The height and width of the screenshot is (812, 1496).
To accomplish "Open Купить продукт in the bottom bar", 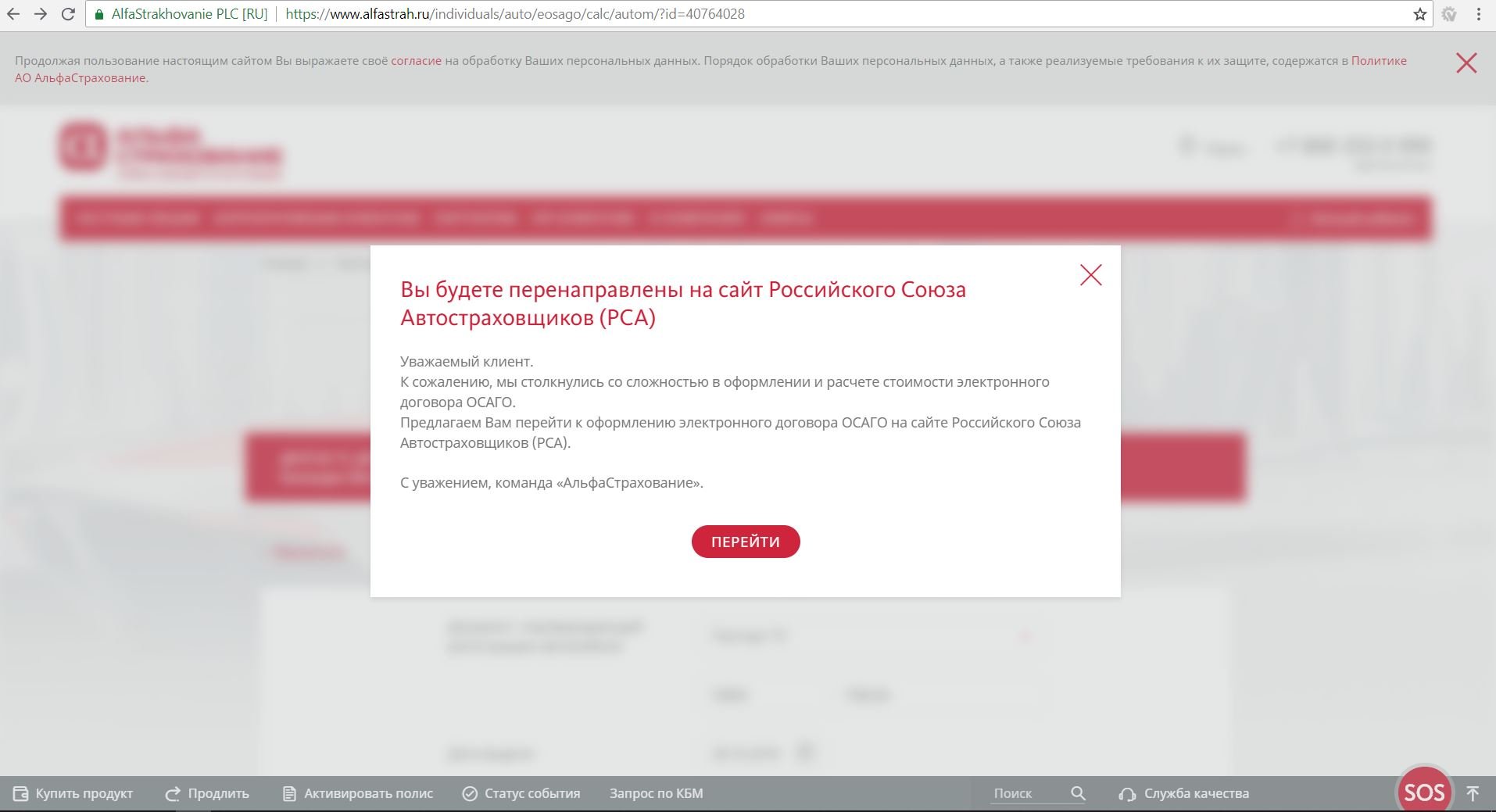I will [73, 793].
